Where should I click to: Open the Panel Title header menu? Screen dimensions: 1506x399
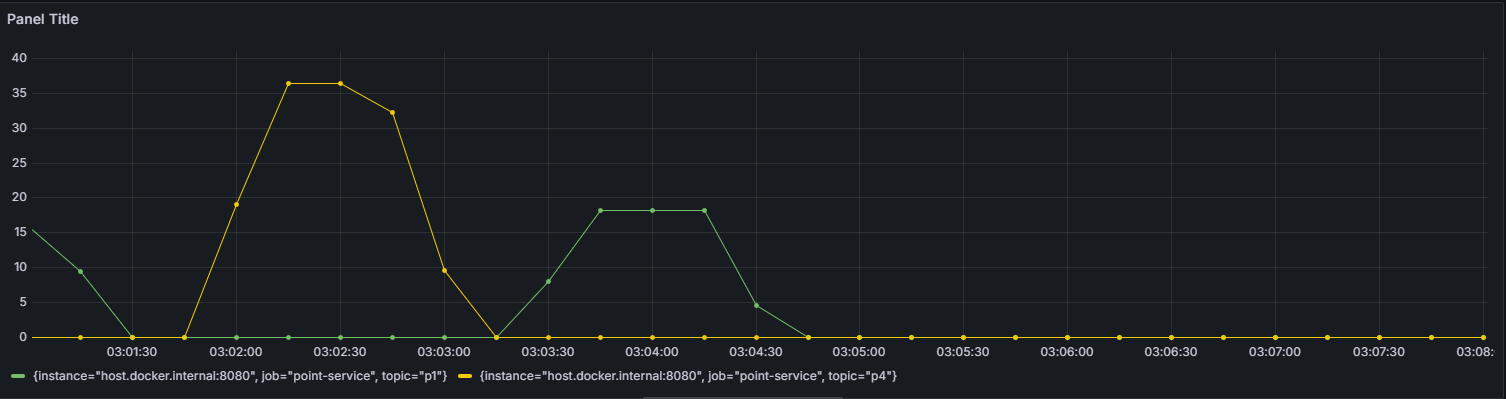43,19
